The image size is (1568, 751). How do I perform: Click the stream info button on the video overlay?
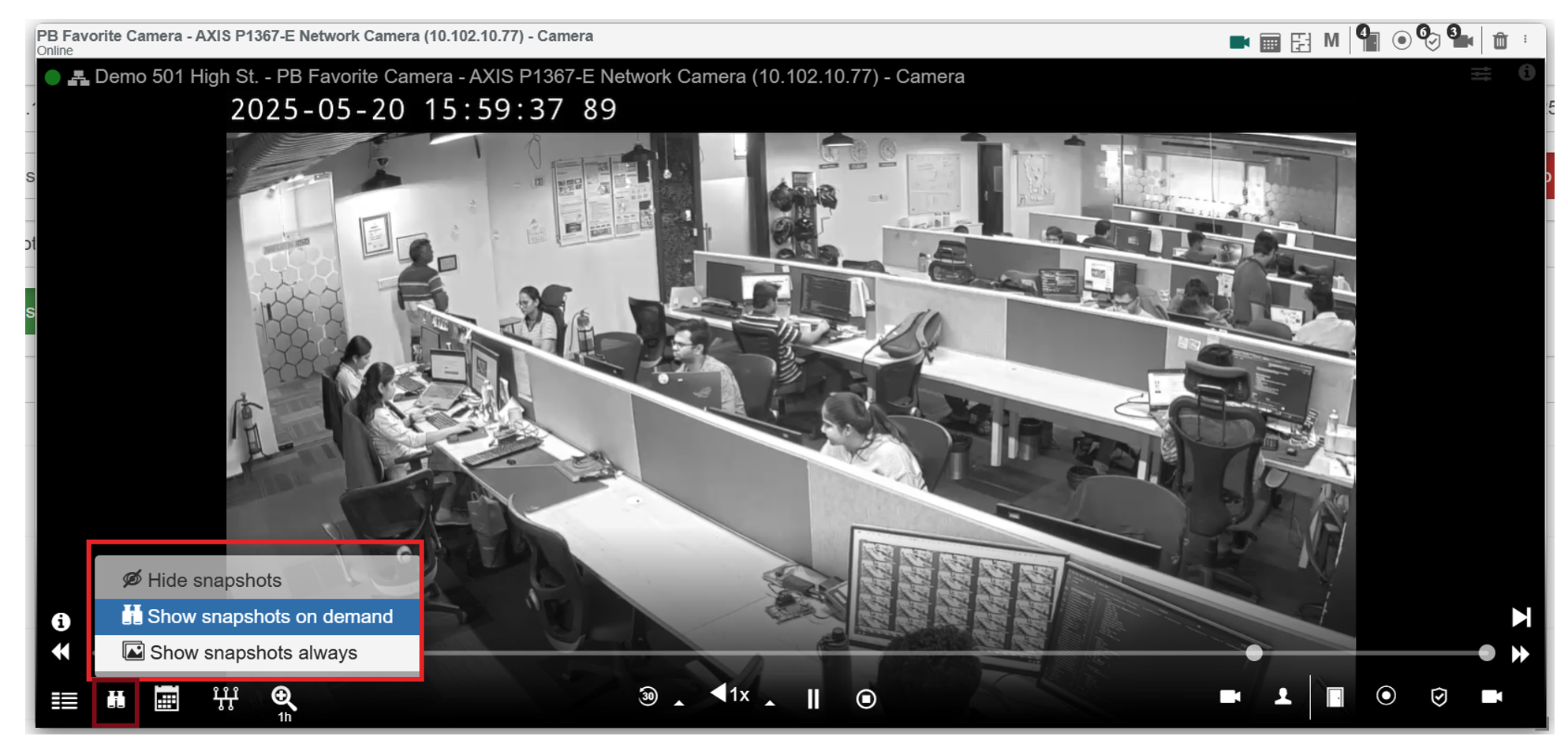tap(61, 622)
